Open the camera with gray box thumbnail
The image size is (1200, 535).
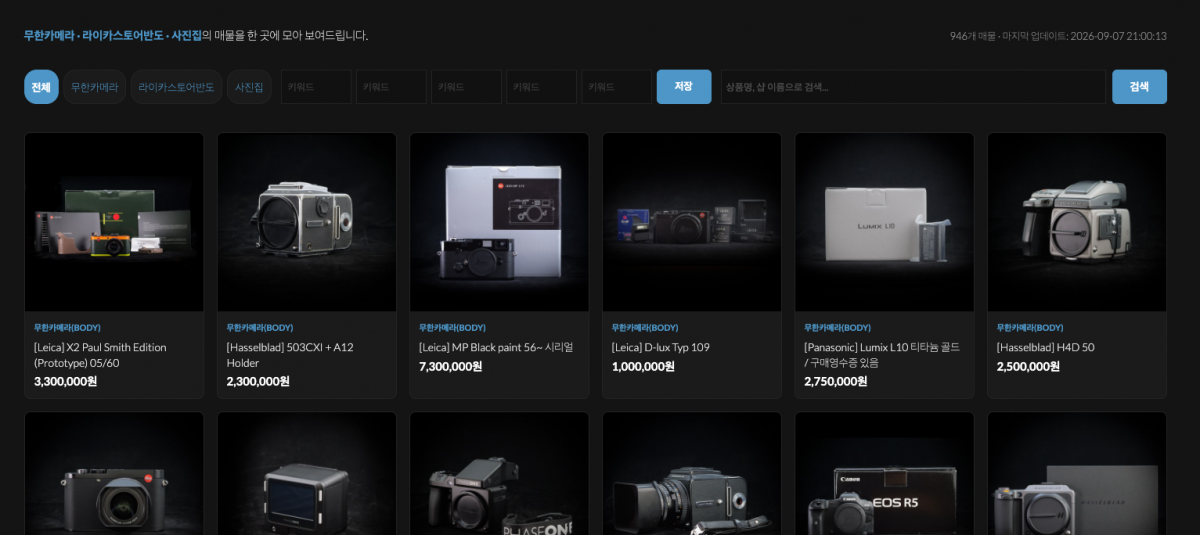[1077, 474]
